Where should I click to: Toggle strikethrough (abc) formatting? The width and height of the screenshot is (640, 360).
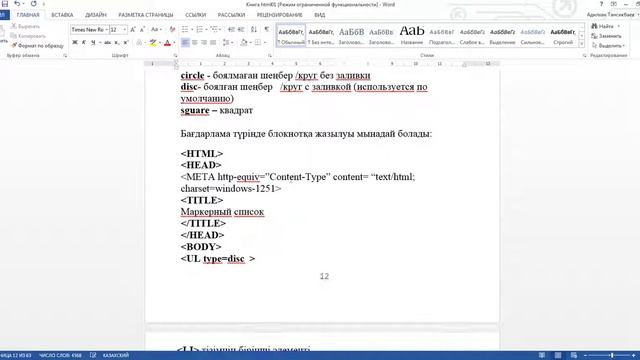click(x=107, y=42)
